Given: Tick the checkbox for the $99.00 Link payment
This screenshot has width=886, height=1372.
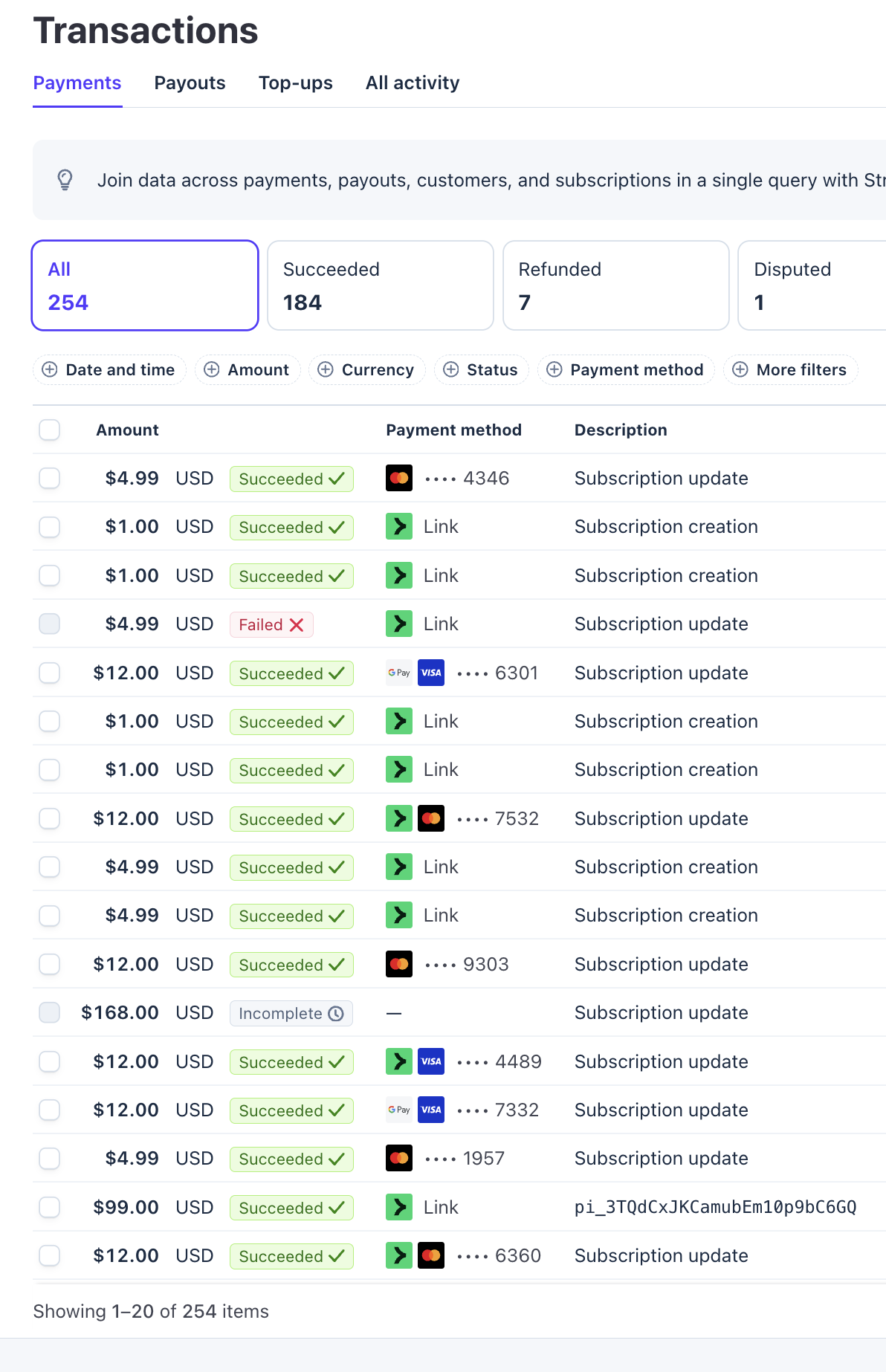Looking at the screenshot, I should [x=50, y=1207].
